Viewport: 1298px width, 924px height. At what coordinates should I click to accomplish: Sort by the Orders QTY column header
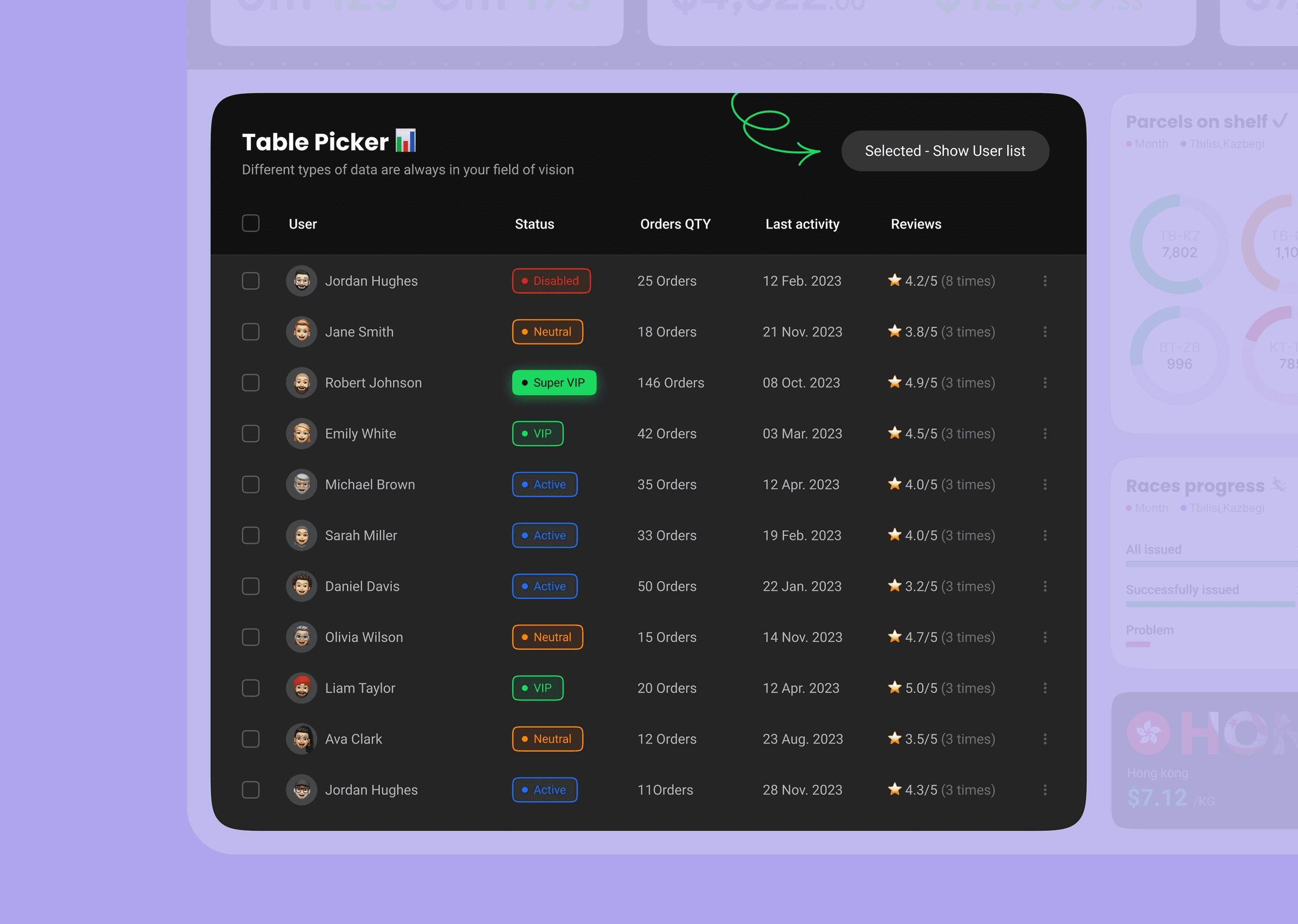[x=675, y=224]
